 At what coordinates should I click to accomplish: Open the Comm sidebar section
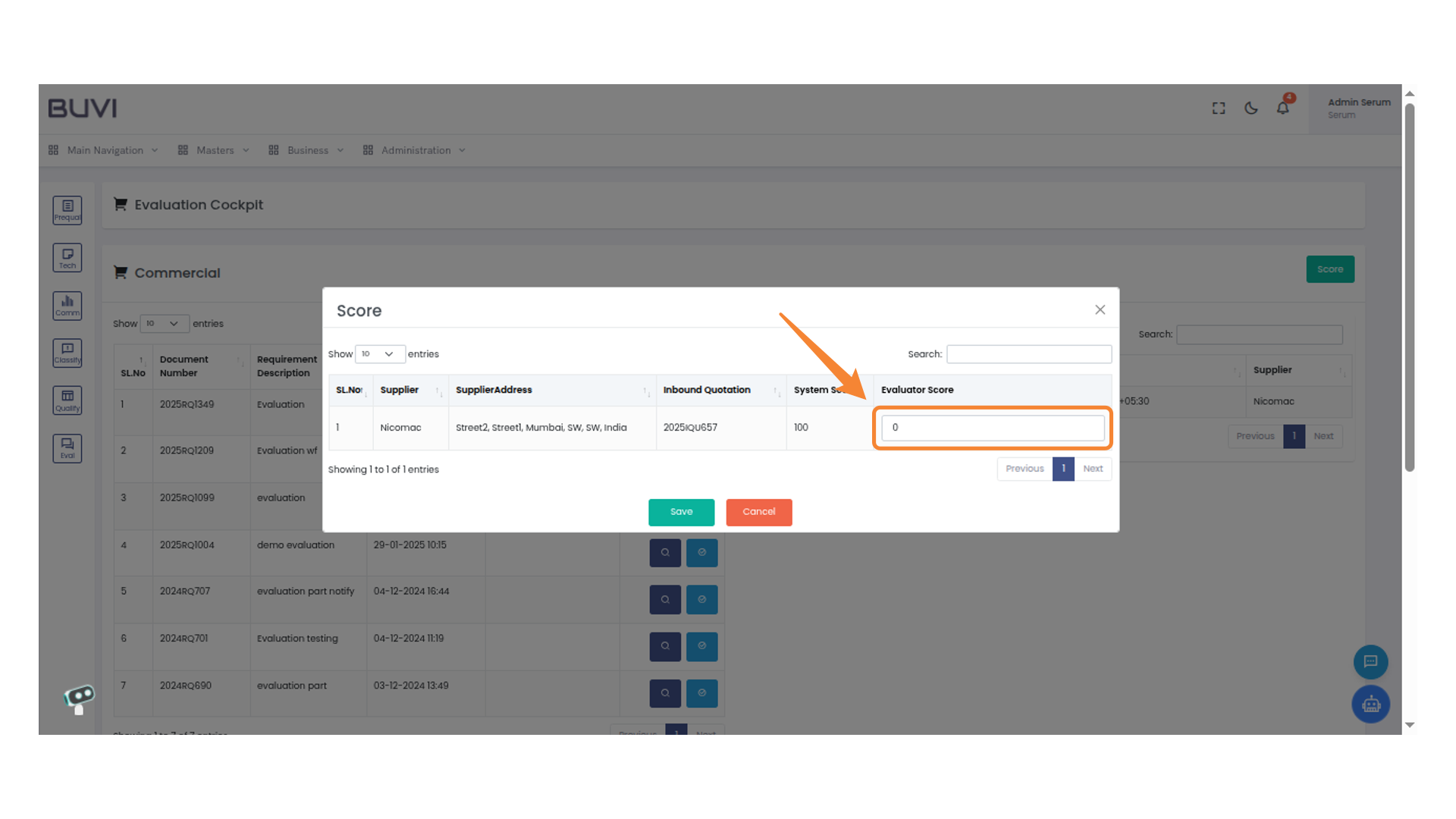pos(67,306)
